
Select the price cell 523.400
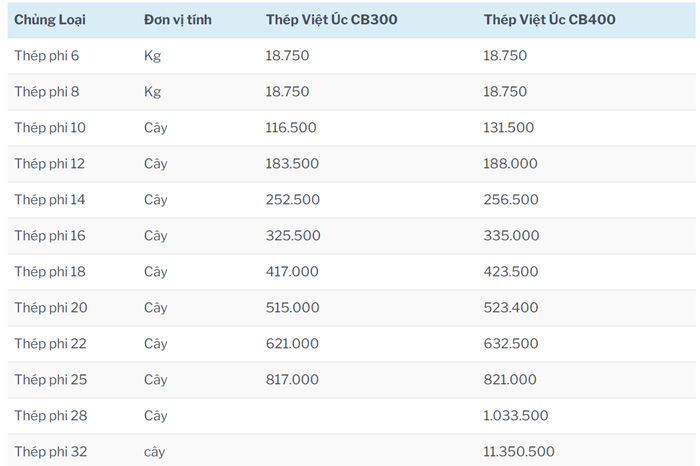tap(511, 308)
